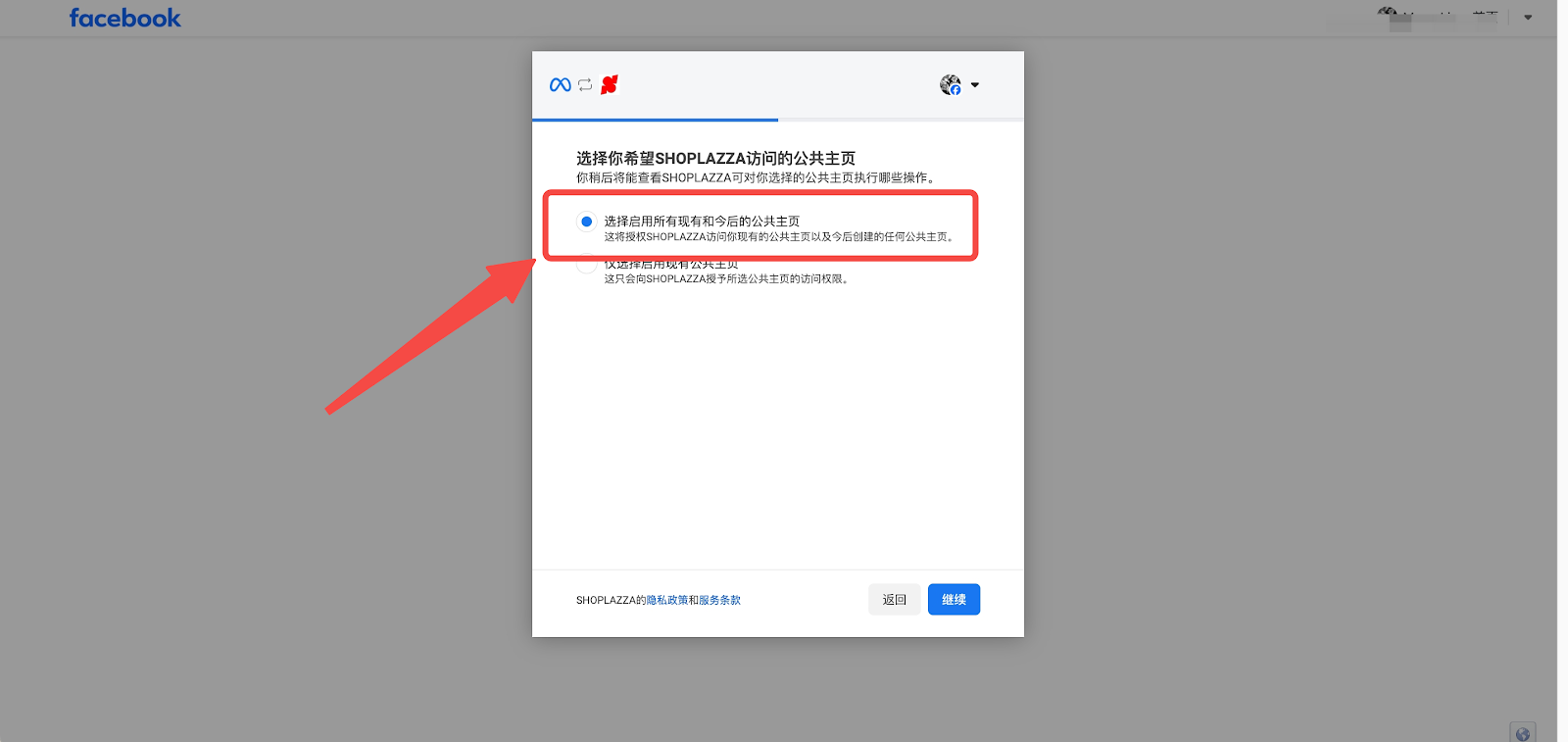The height and width of the screenshot is (742, 1568).
Task: Click the globe icon at bottom right
Action: 1522,733
